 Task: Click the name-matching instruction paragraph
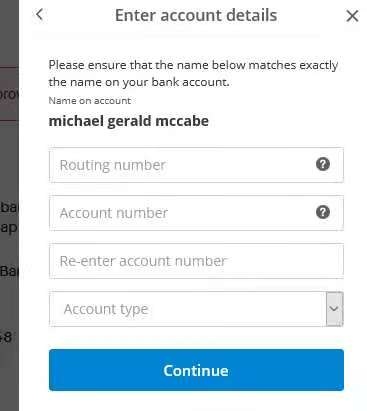[193, 73]
